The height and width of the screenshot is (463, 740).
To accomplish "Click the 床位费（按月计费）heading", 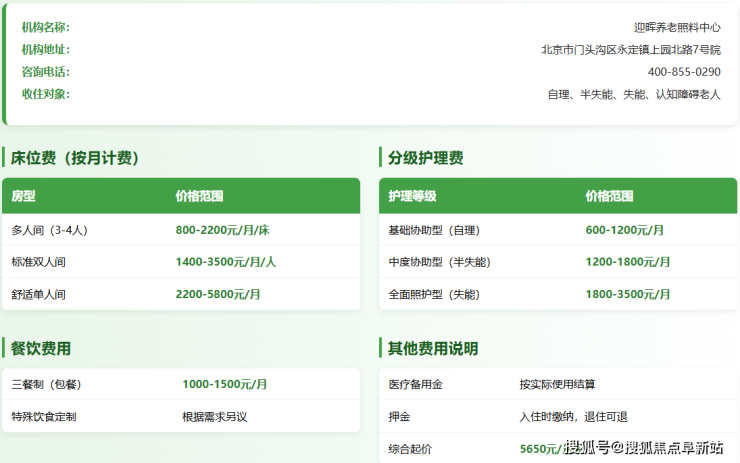I will tap(75, 158).
